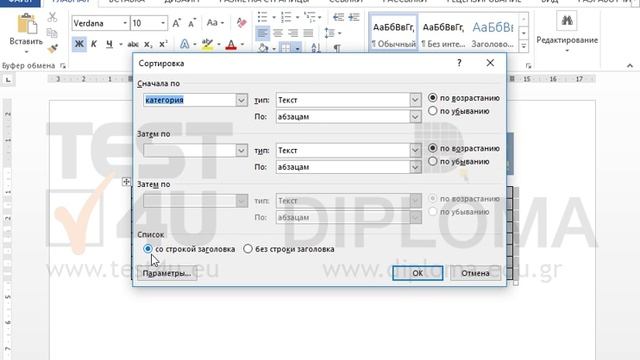Open font size 10 dropdown
Screen dimensions: 640x360
[x=163, y=23]
